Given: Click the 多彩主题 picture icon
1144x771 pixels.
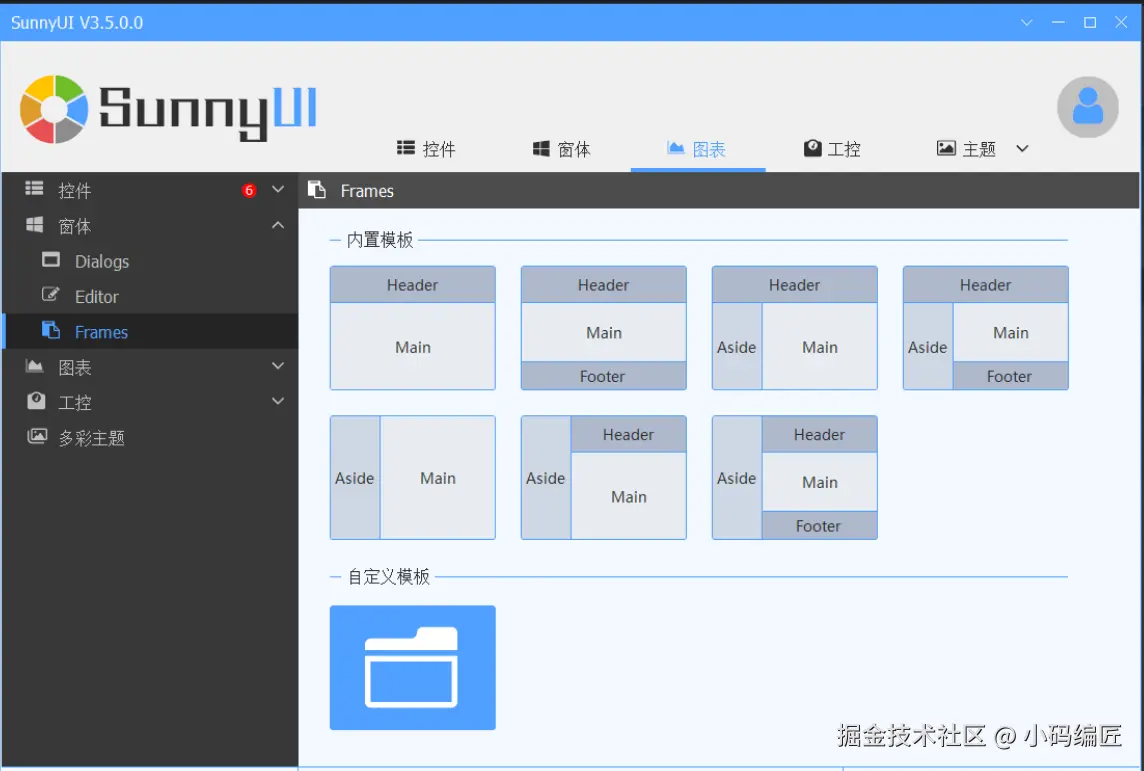Looking at the screenshot, I should (x=36, y=436).
